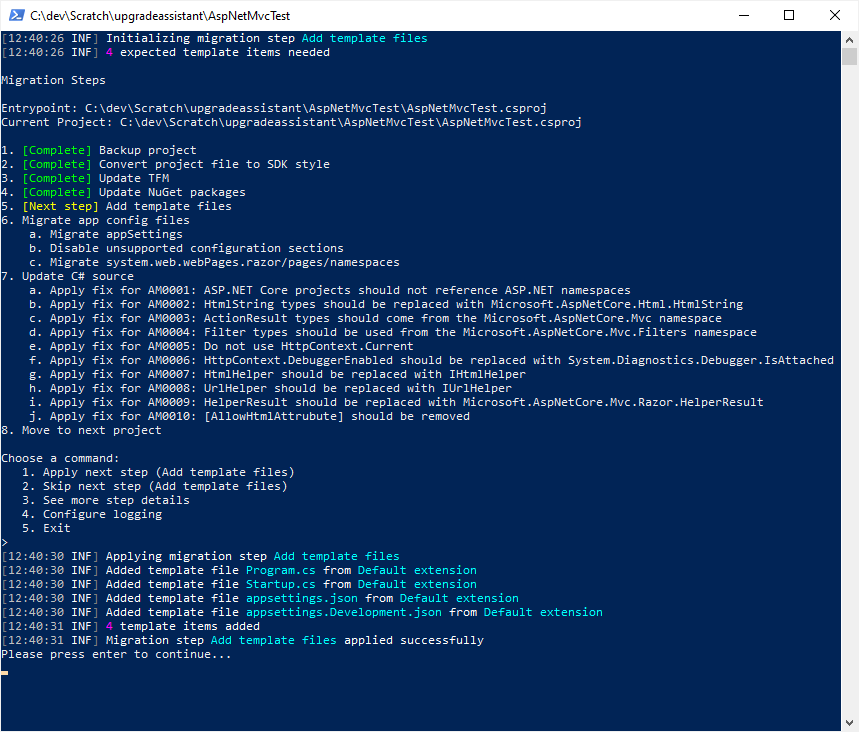The image size is (859, 732).
Task: Click the scrollbar up arrow
Action: pos(851,37)
